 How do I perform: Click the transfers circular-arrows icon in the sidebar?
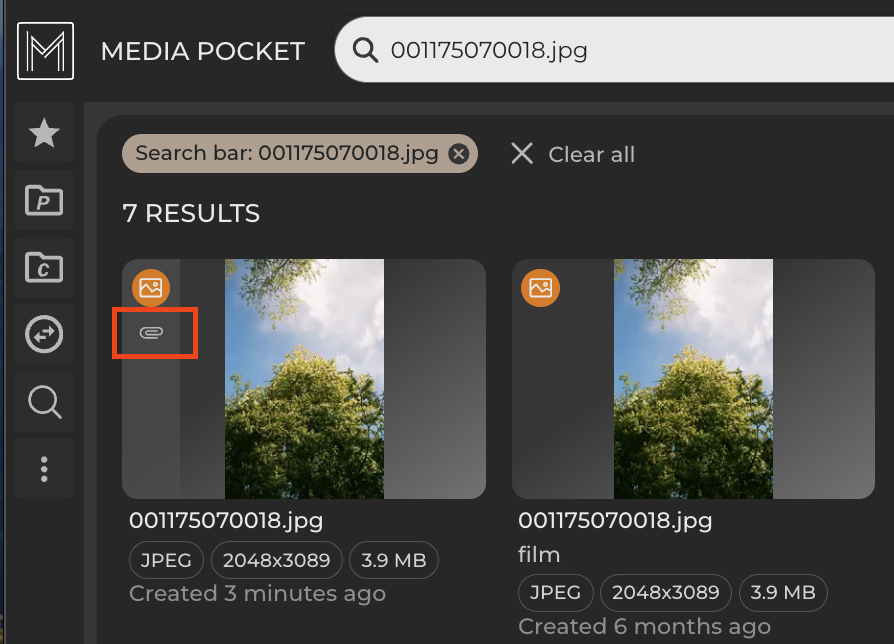click(x=43, y=334)
